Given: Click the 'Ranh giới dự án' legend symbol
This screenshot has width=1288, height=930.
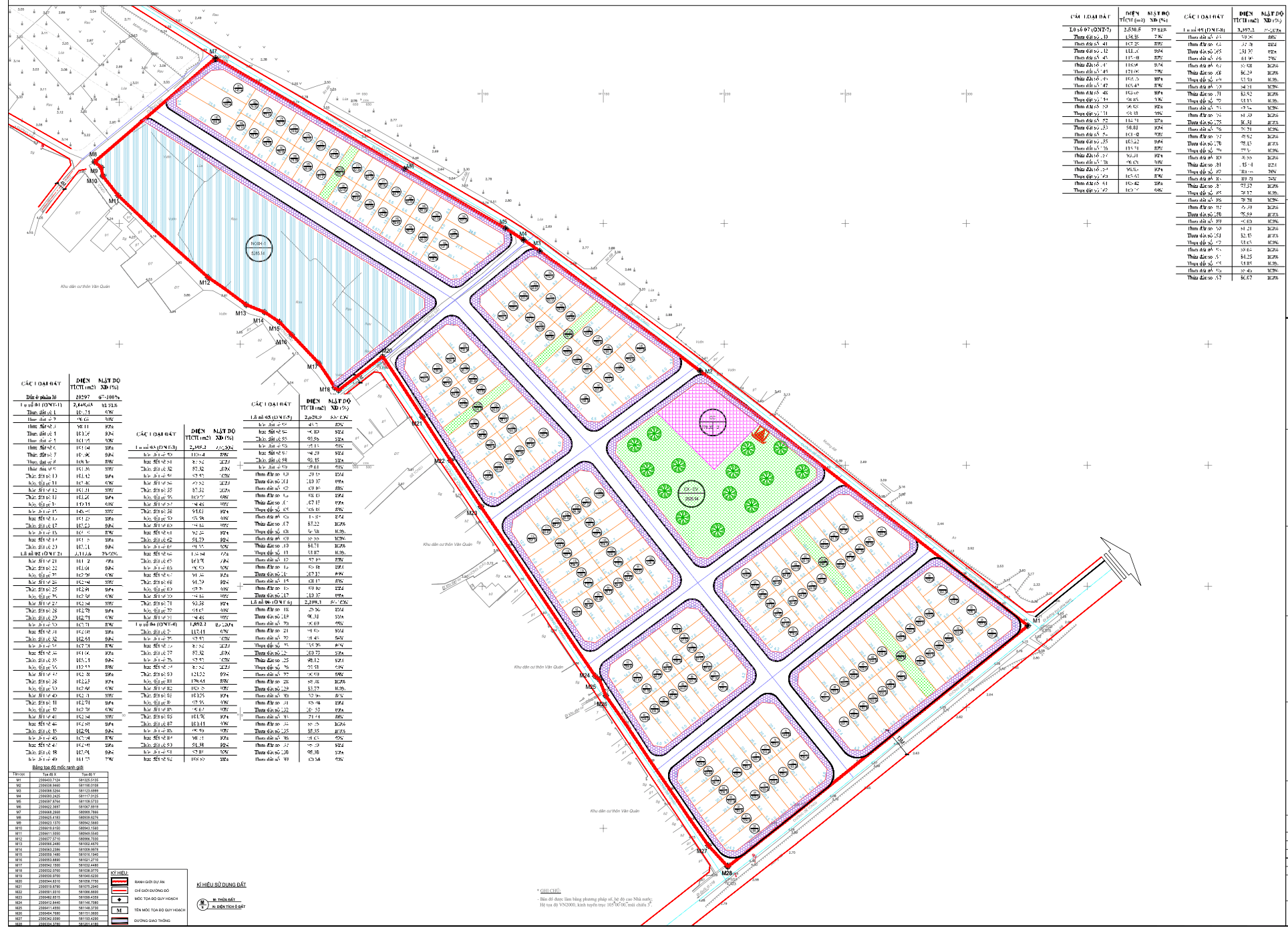Looking at the screenshot, I should [120, 881].
